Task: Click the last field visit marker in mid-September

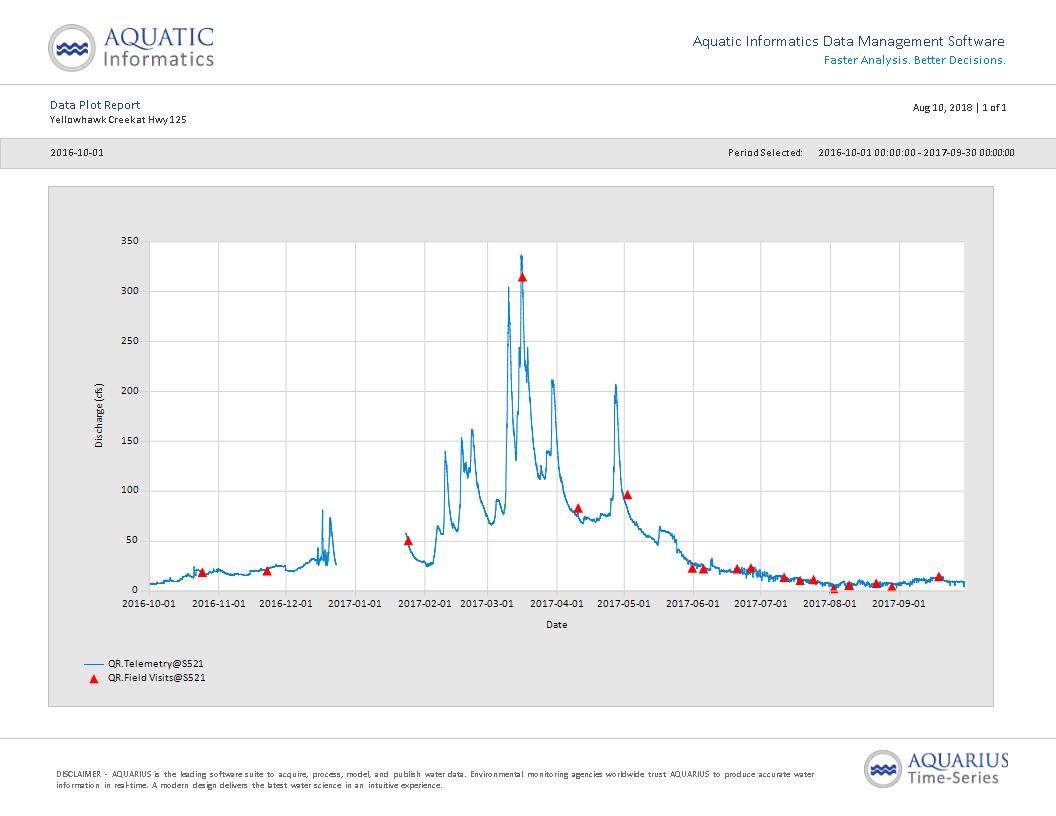Action: pyautogui.click(x=939, y=577)
